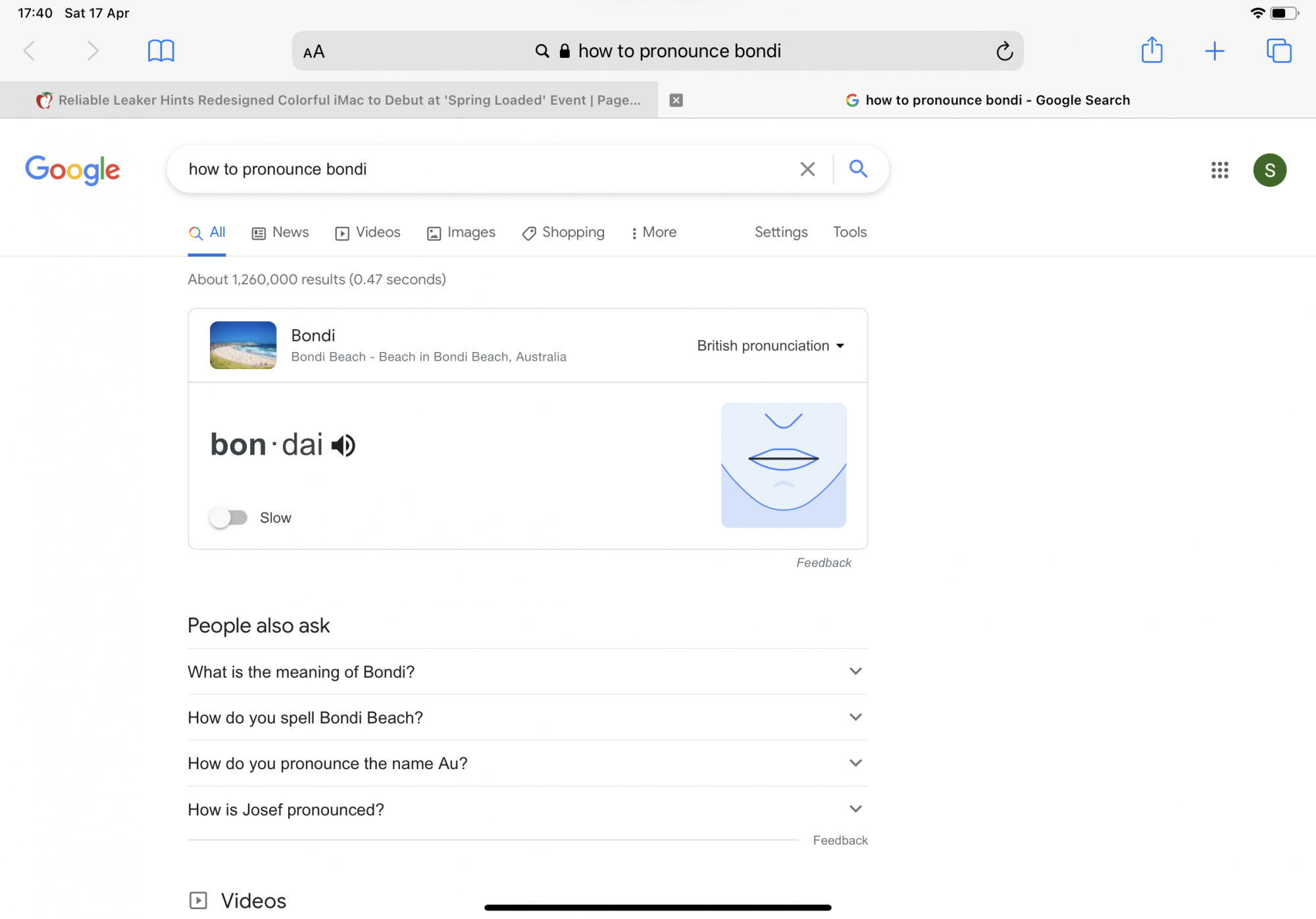Enable the Slow pronunciation switch
1316x919 pixels.
(x=228, y=518)
